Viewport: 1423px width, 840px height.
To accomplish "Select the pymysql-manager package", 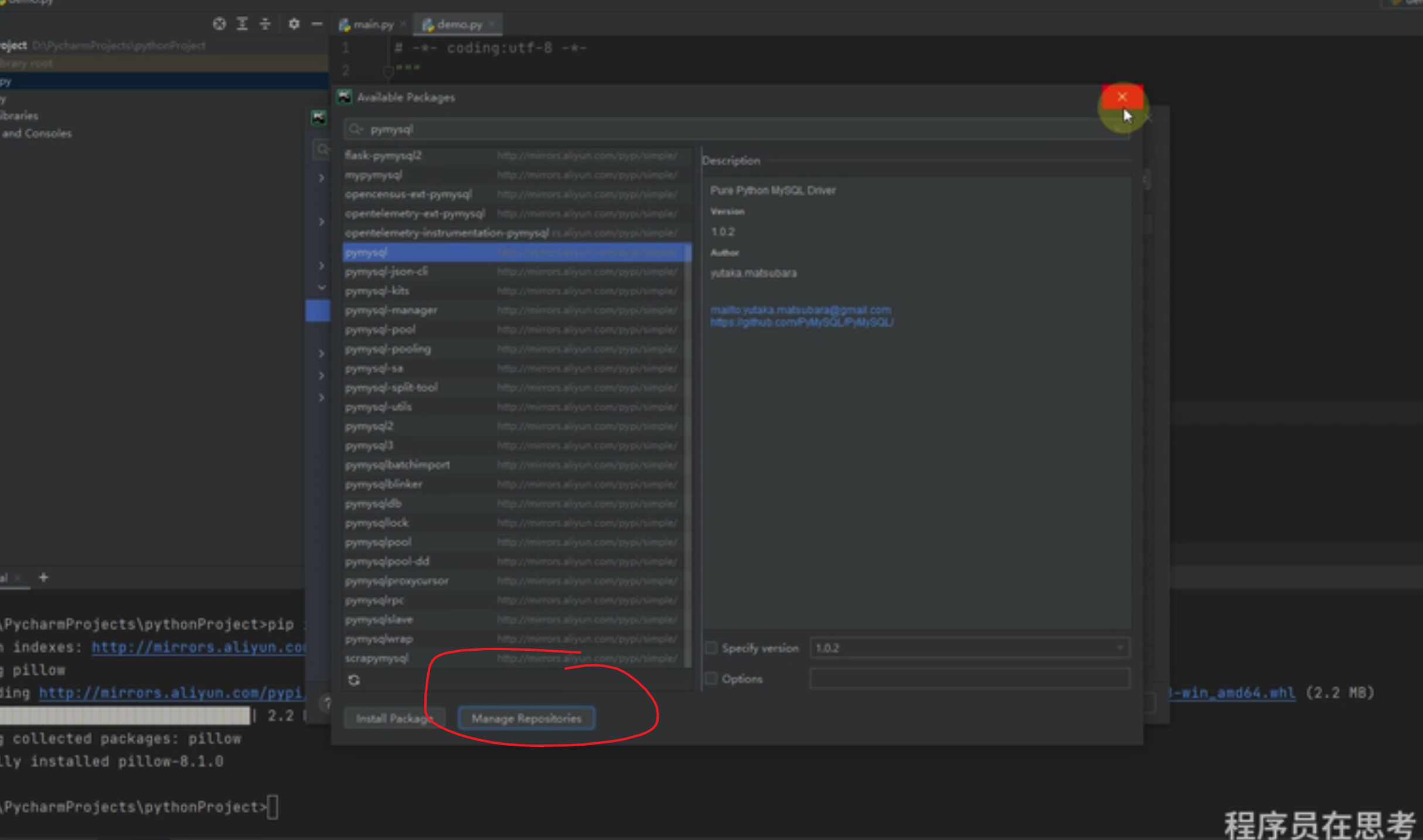I will click(513, 310).
